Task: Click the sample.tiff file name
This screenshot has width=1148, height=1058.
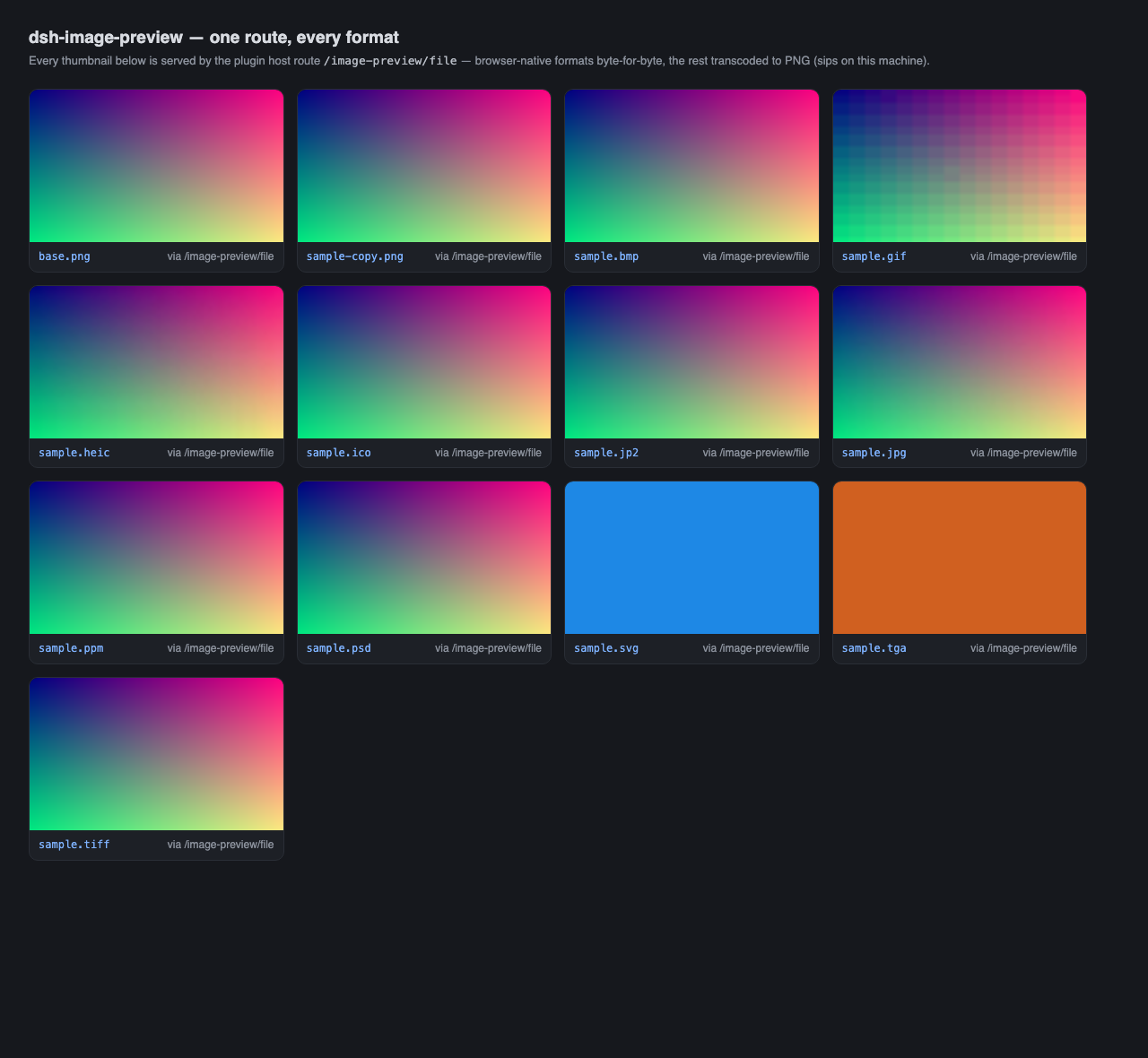Action: tap(74, 845)
